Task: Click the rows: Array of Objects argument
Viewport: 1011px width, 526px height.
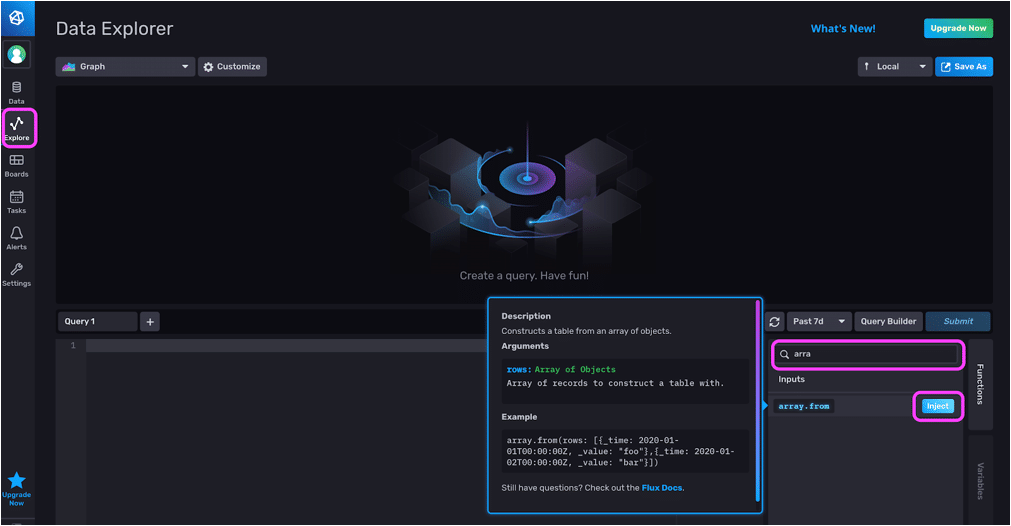Action: click(561, 370)
